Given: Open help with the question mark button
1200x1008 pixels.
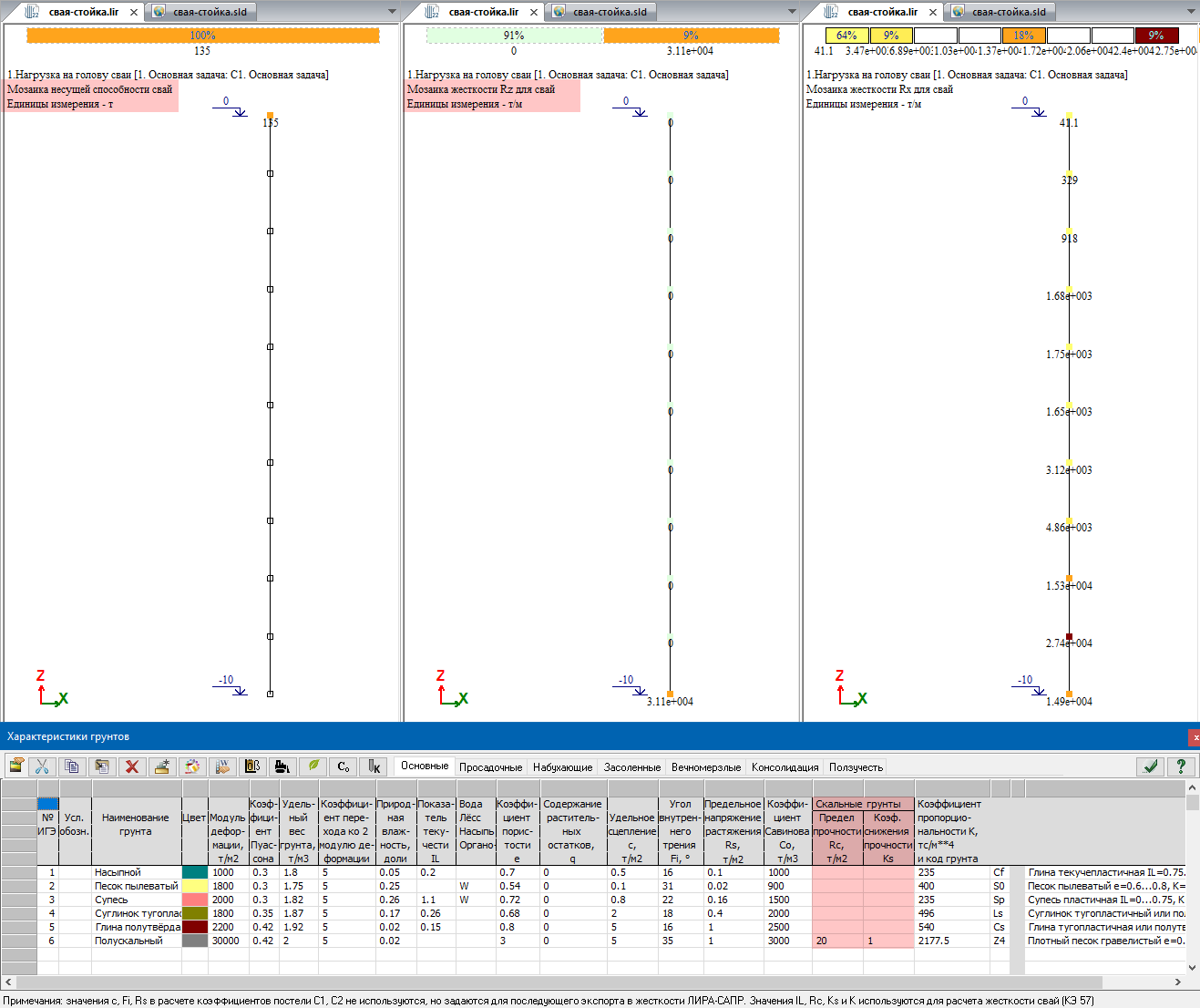Looking at the screenshot, I should pos(1181,766).
